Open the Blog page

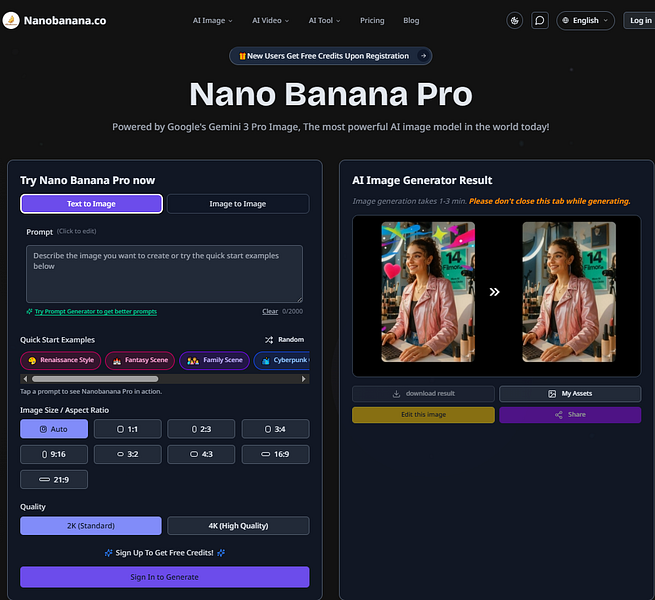[x=411, y=20]
